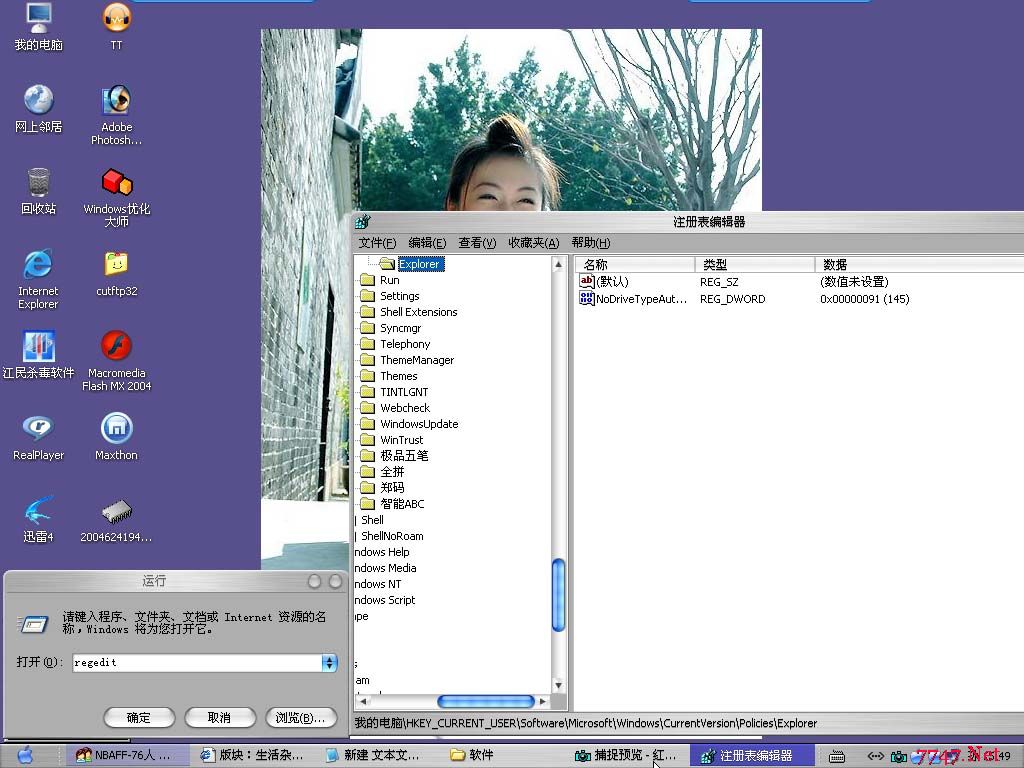Click 取消 in the Run dialog

[219, 717]
